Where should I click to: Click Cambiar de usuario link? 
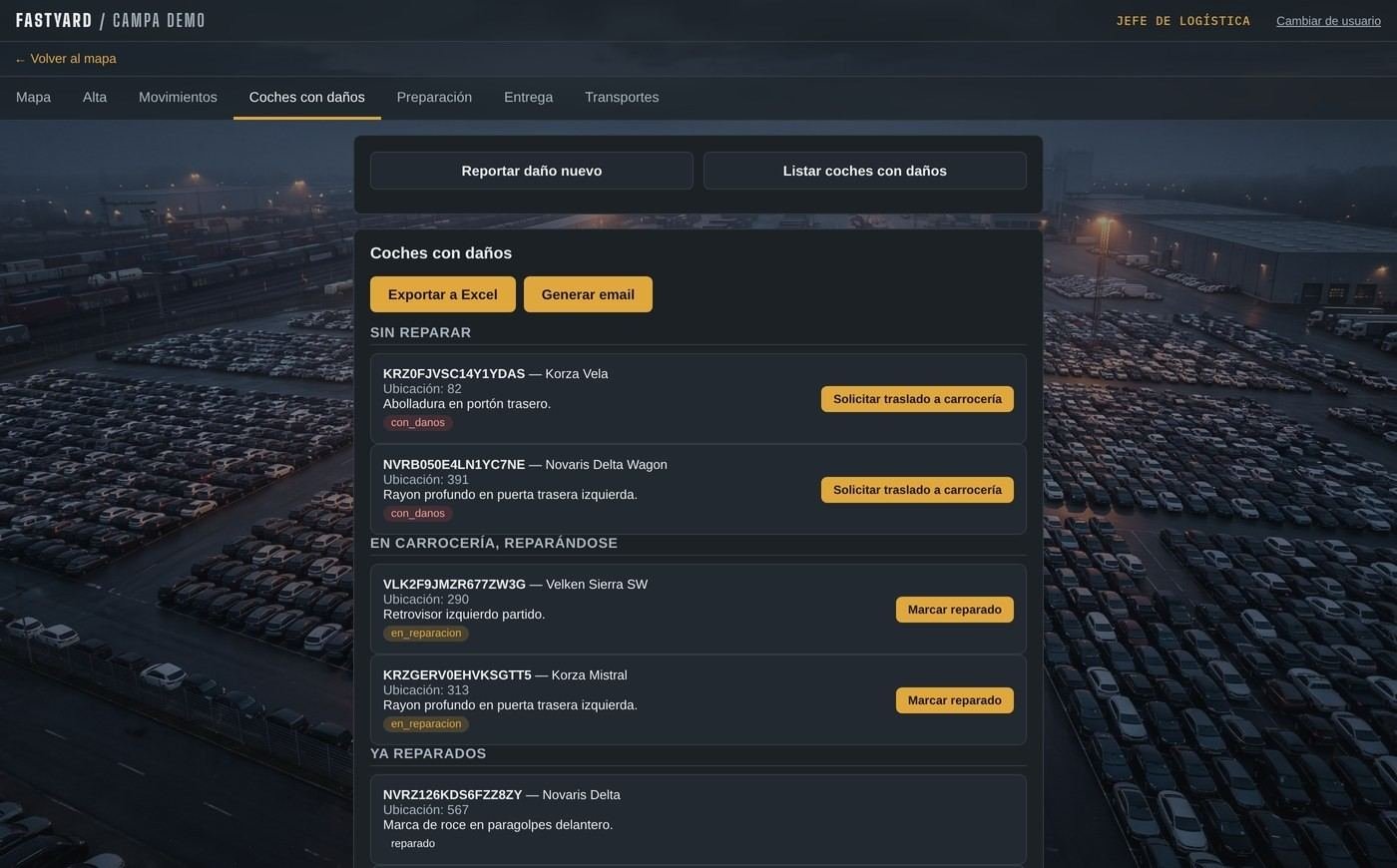(x=1328, y=21)
